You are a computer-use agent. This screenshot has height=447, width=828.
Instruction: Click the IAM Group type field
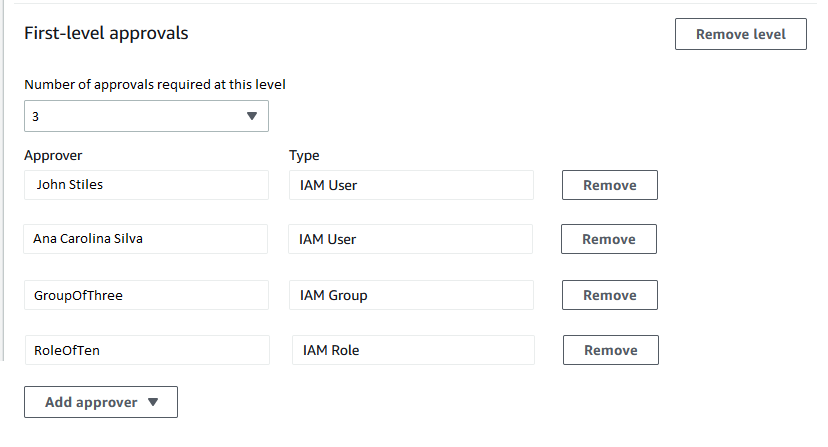411,295
